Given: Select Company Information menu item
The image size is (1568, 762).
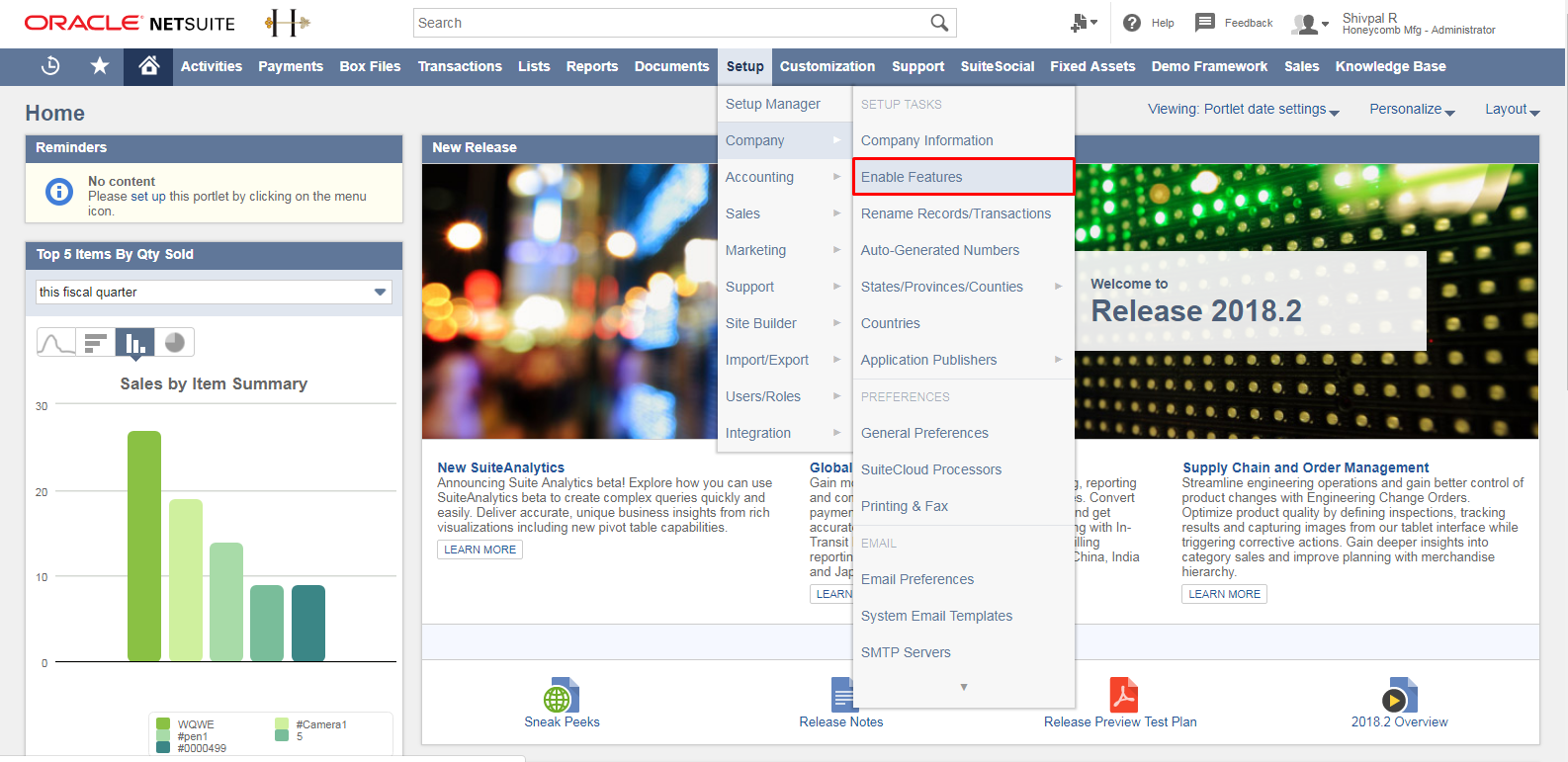Looking at the screenshot, I should point(963,140).
